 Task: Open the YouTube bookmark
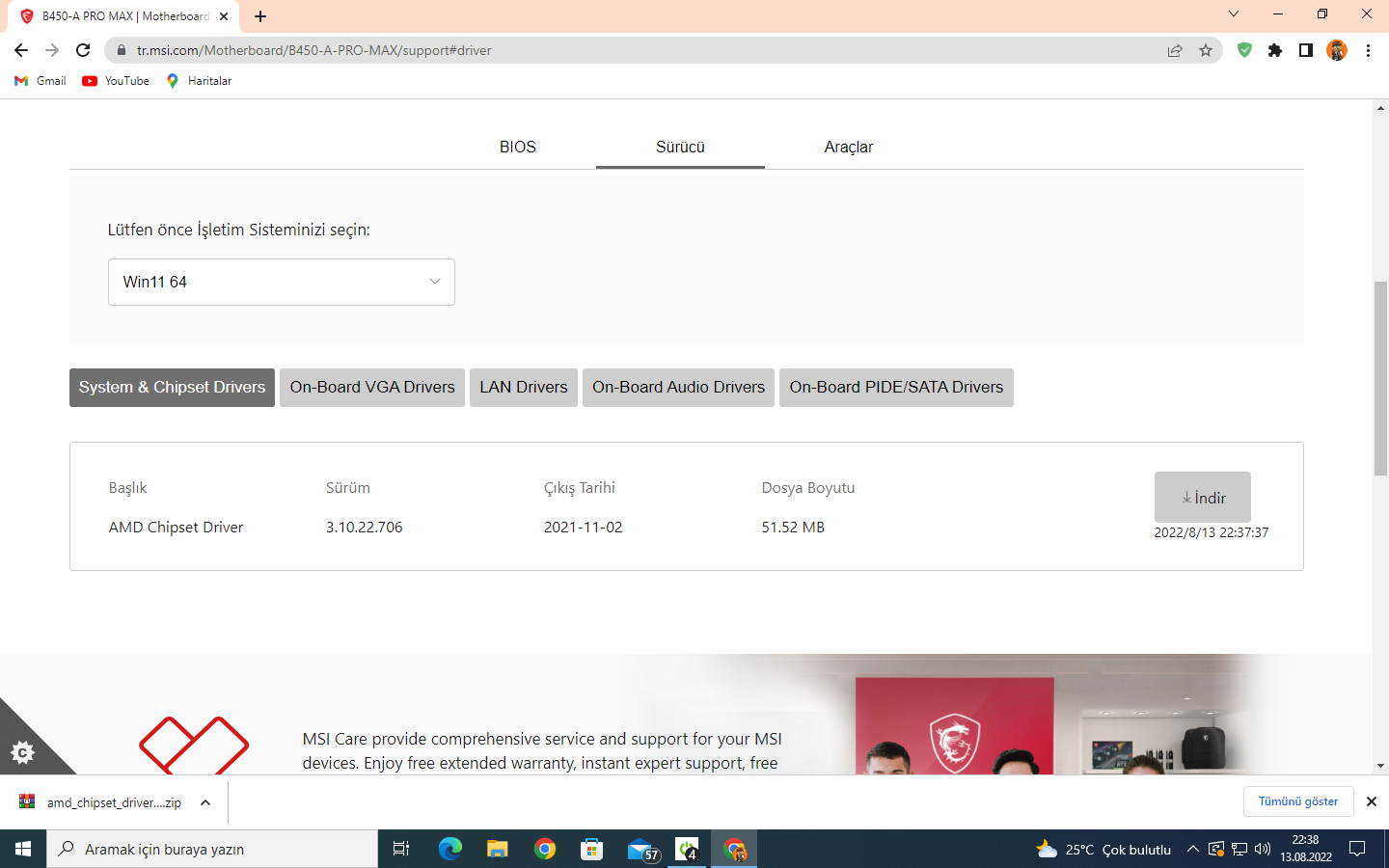point(116,81)
